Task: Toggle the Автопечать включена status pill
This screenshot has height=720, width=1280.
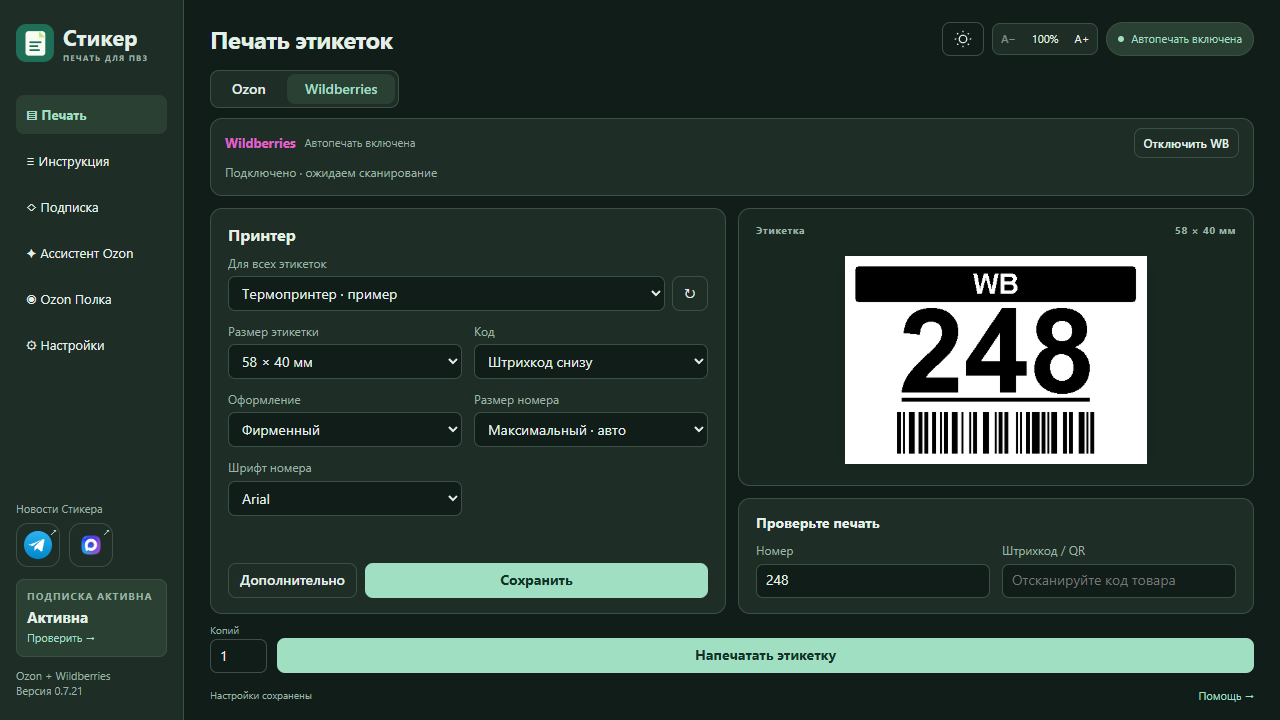Action: (1180, 39)
